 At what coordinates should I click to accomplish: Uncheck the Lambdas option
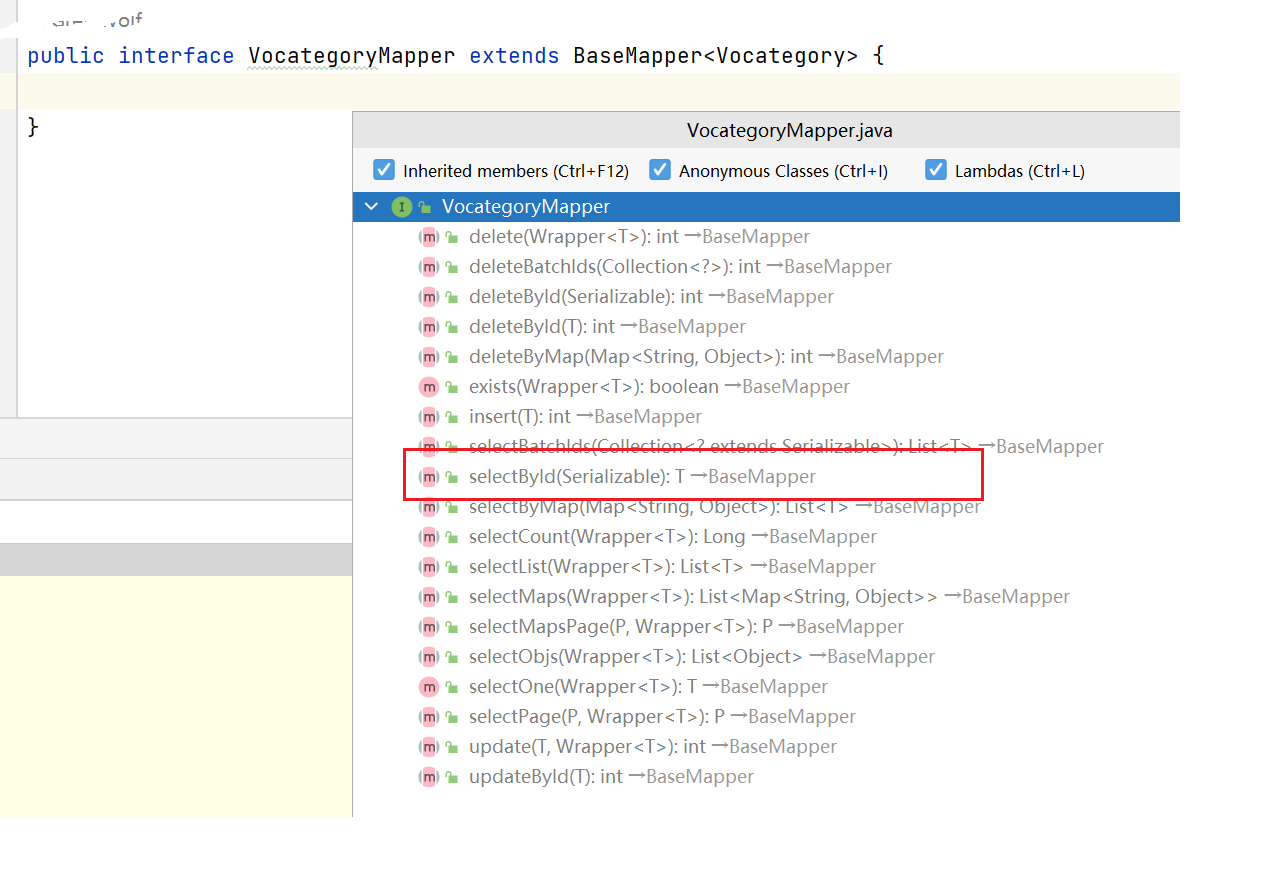935,170
